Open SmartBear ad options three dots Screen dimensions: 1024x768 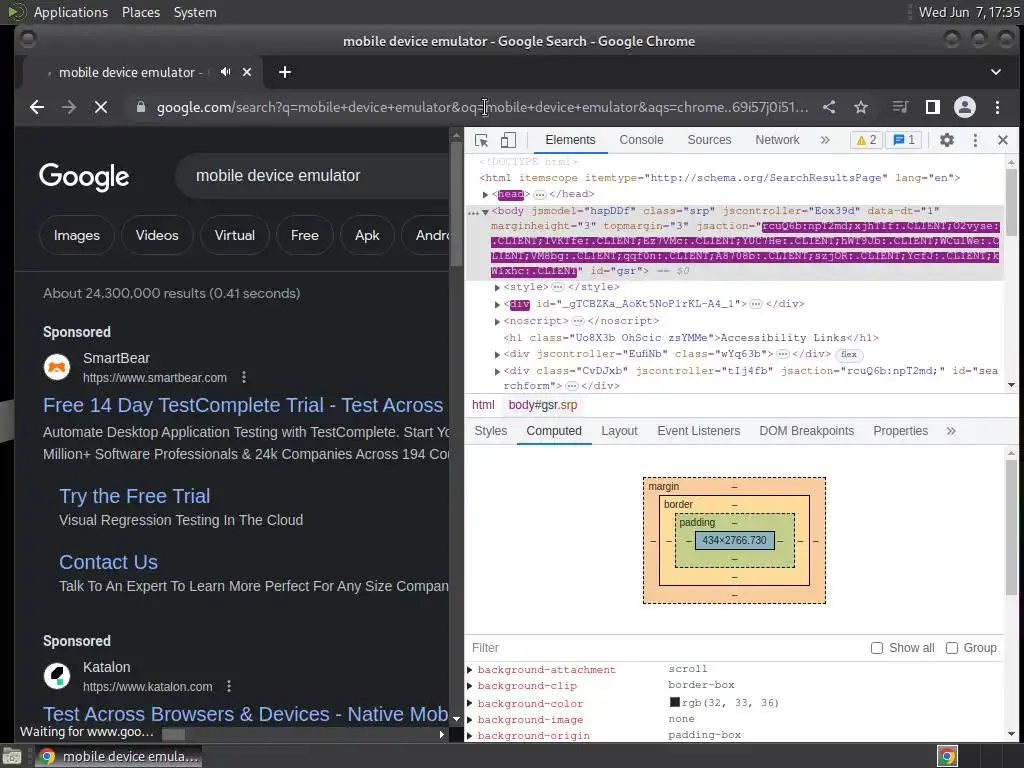(x=244, y=377)
